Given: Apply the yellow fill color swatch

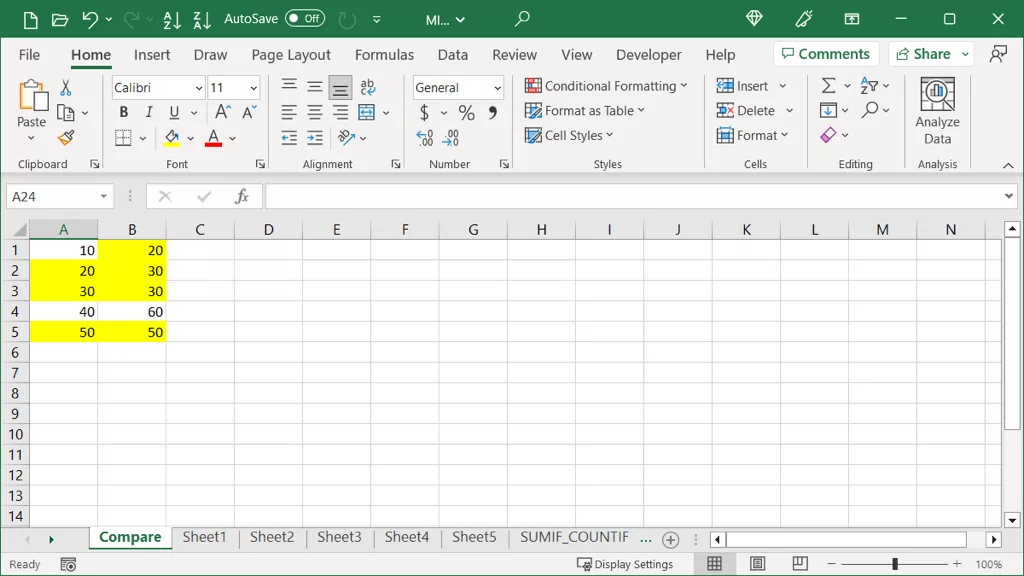Looking at the screenshot, I should (x=172, y=138).
